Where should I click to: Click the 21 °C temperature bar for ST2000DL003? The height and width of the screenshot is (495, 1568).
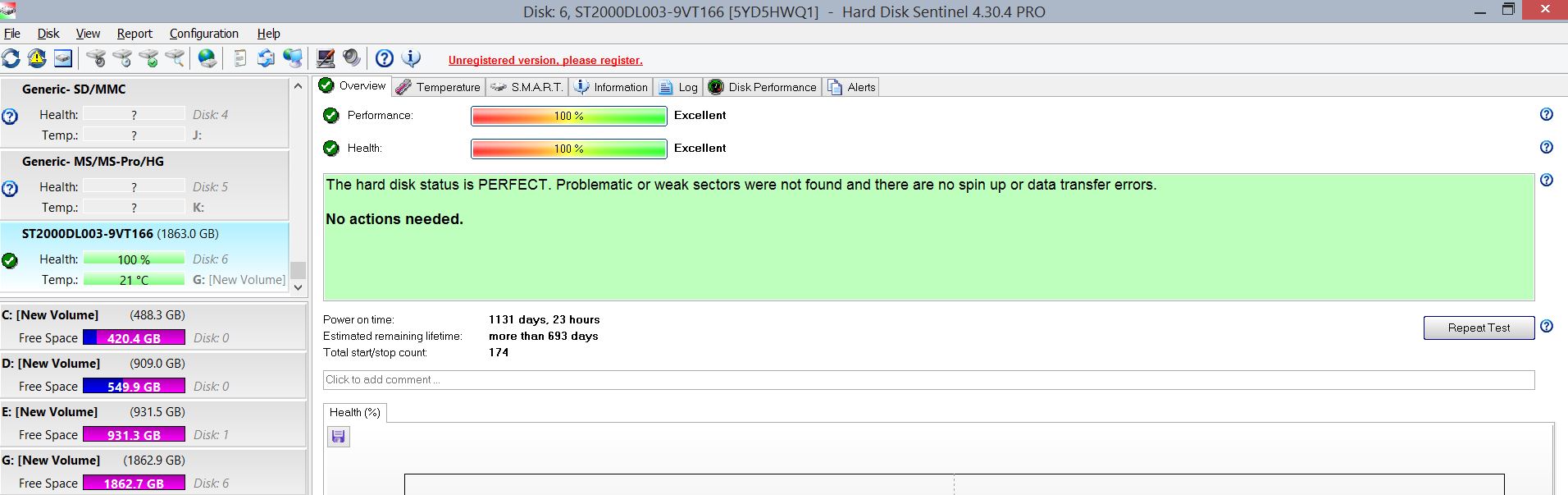click(x=134, y=280)
